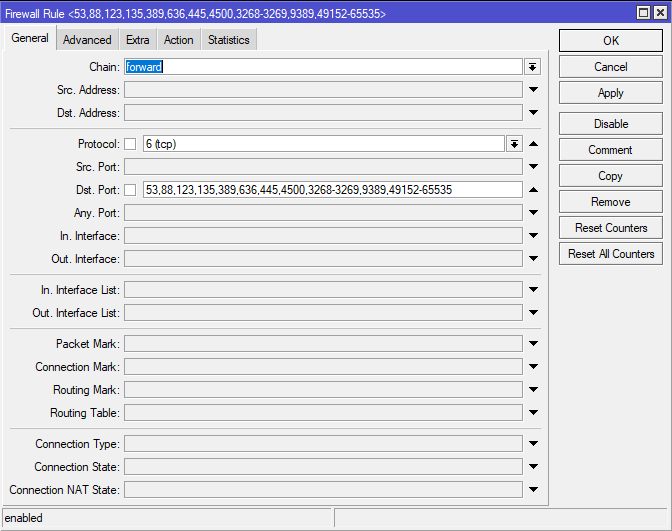
Task: Toggle the Protocol invert checkbox
Action: [130, 144]
